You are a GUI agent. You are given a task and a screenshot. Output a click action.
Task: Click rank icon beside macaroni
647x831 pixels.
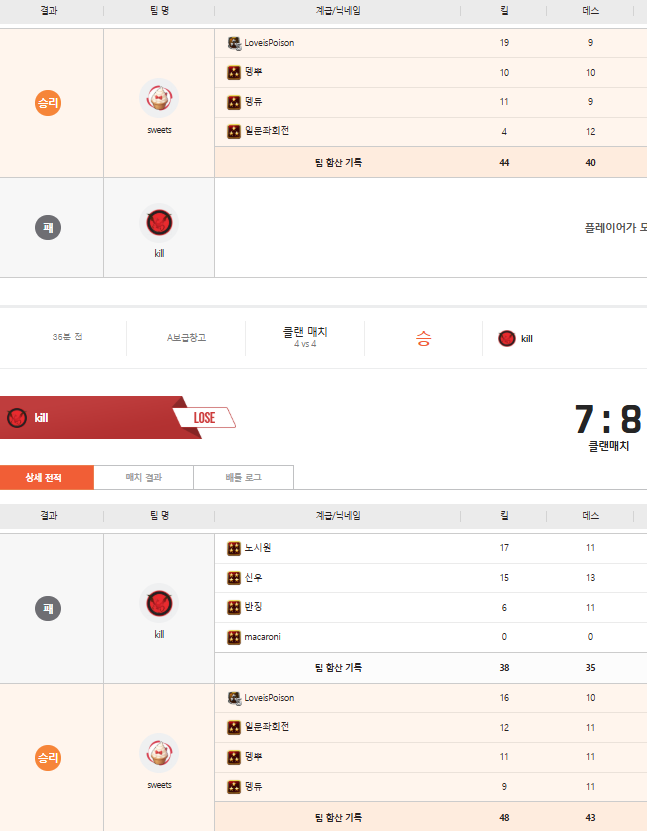[x=233, y=637]
